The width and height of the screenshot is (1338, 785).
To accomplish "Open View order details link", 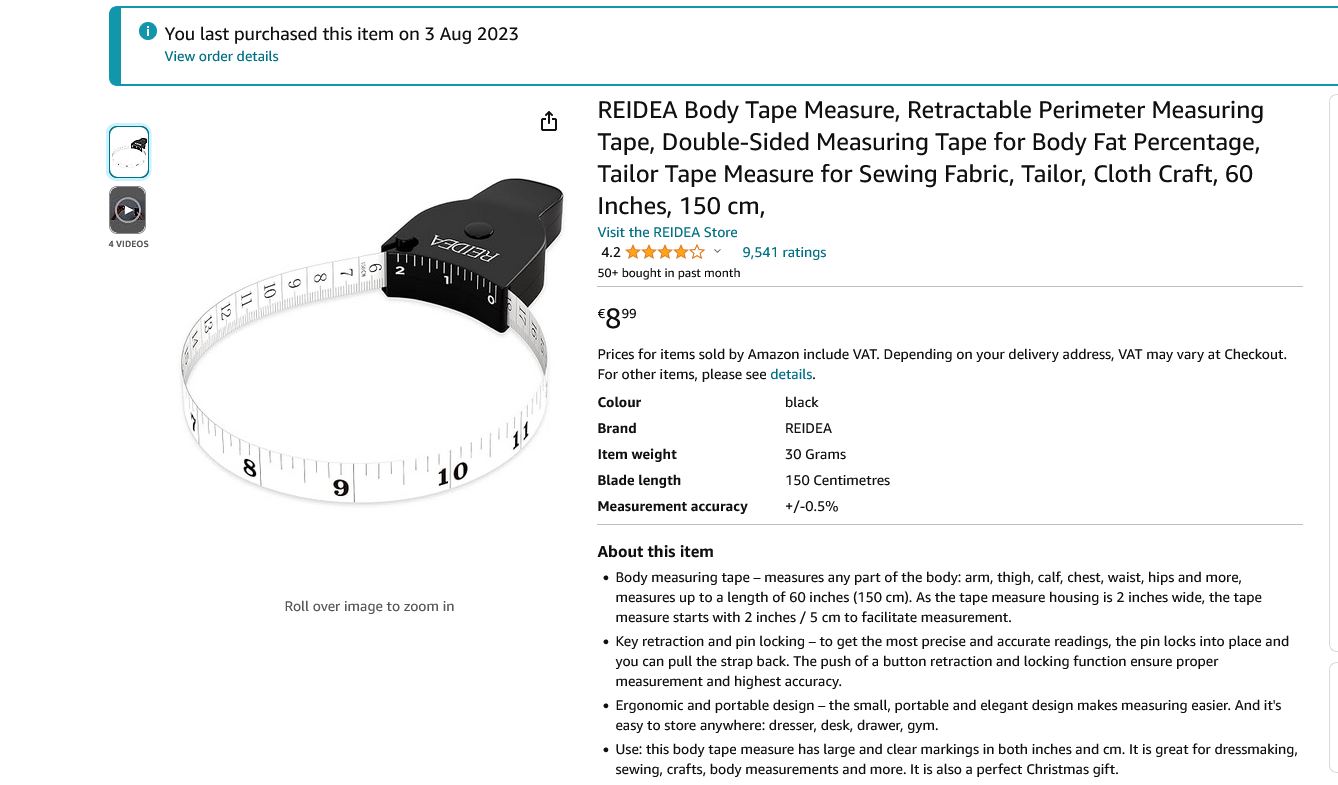I will pyautogui.click(x=221, y=56).
